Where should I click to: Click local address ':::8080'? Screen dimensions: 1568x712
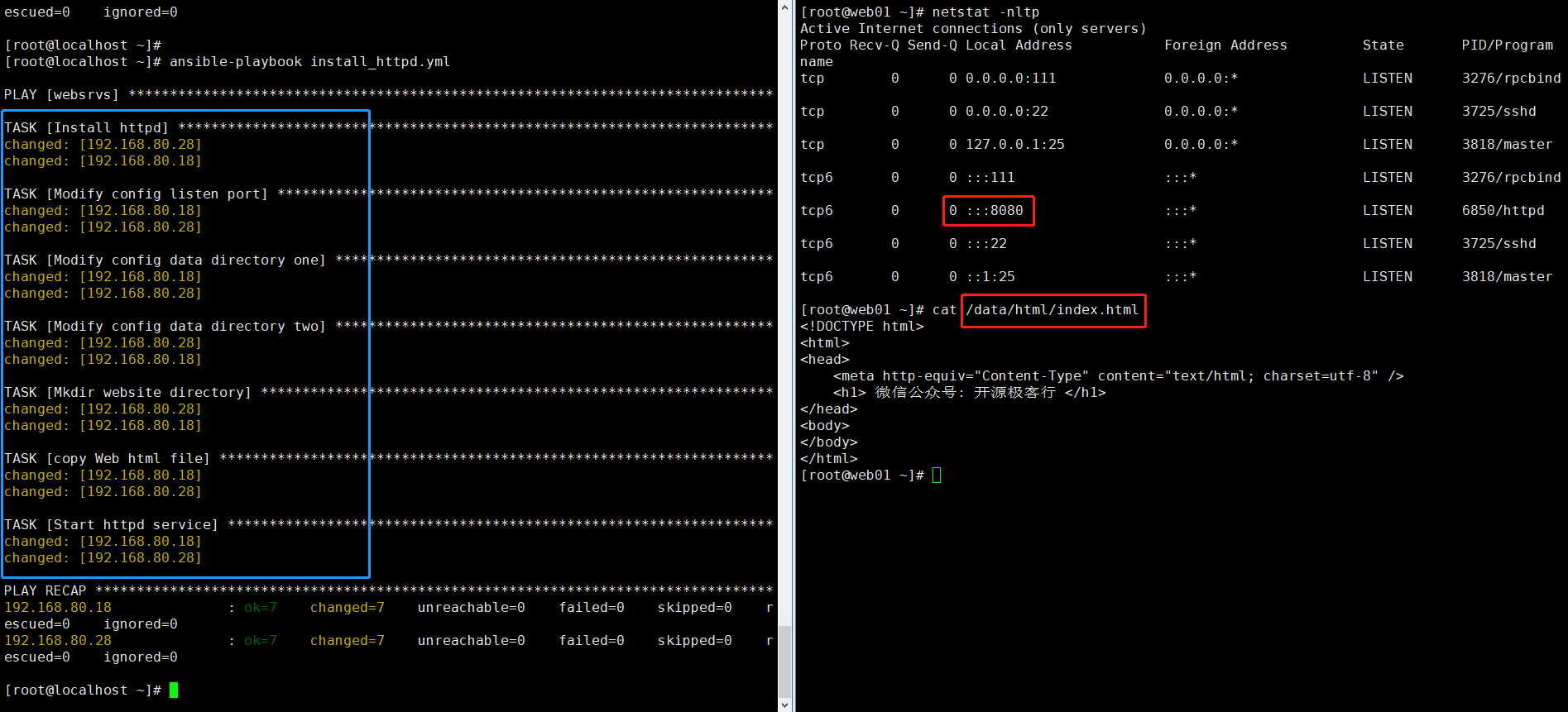tap(995, 211)
